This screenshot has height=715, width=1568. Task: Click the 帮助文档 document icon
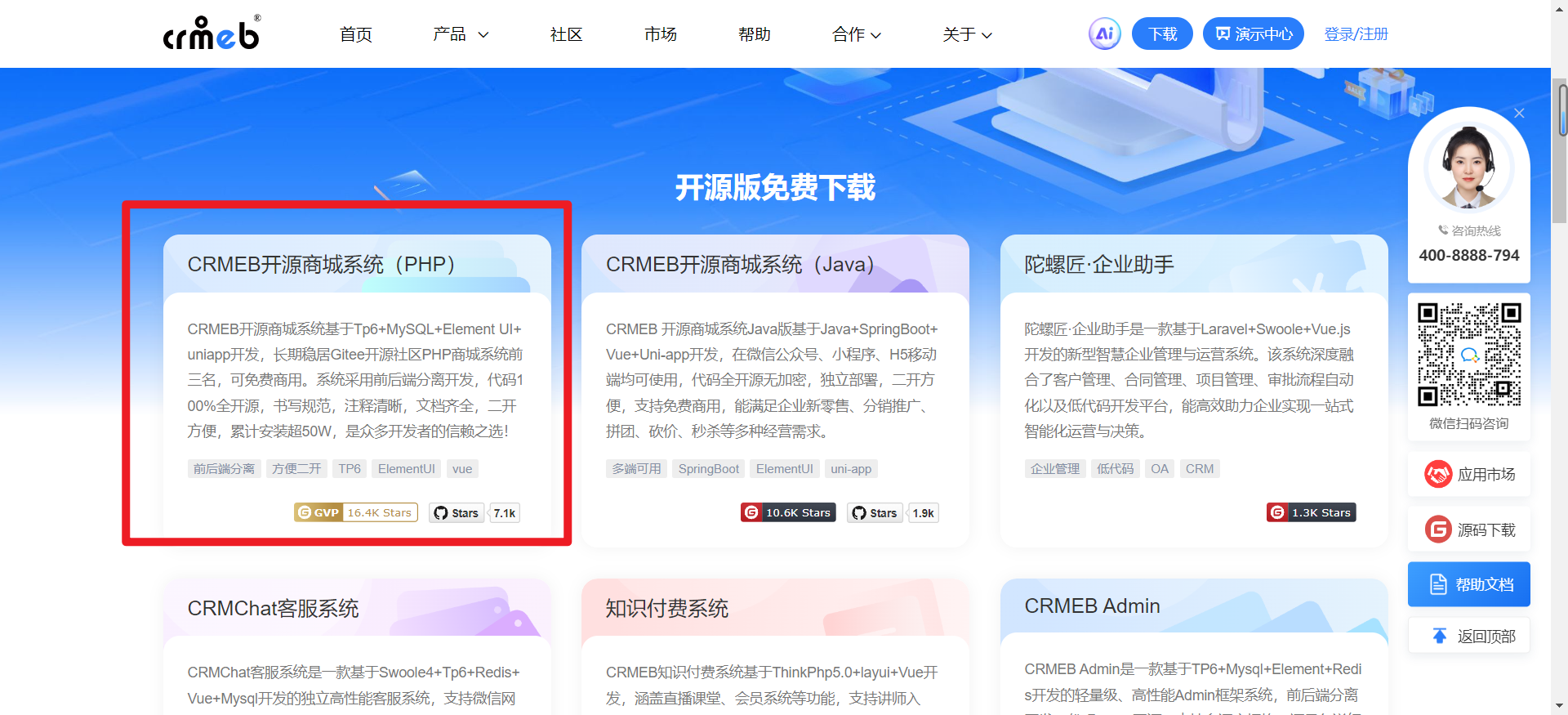point(1438,584)
